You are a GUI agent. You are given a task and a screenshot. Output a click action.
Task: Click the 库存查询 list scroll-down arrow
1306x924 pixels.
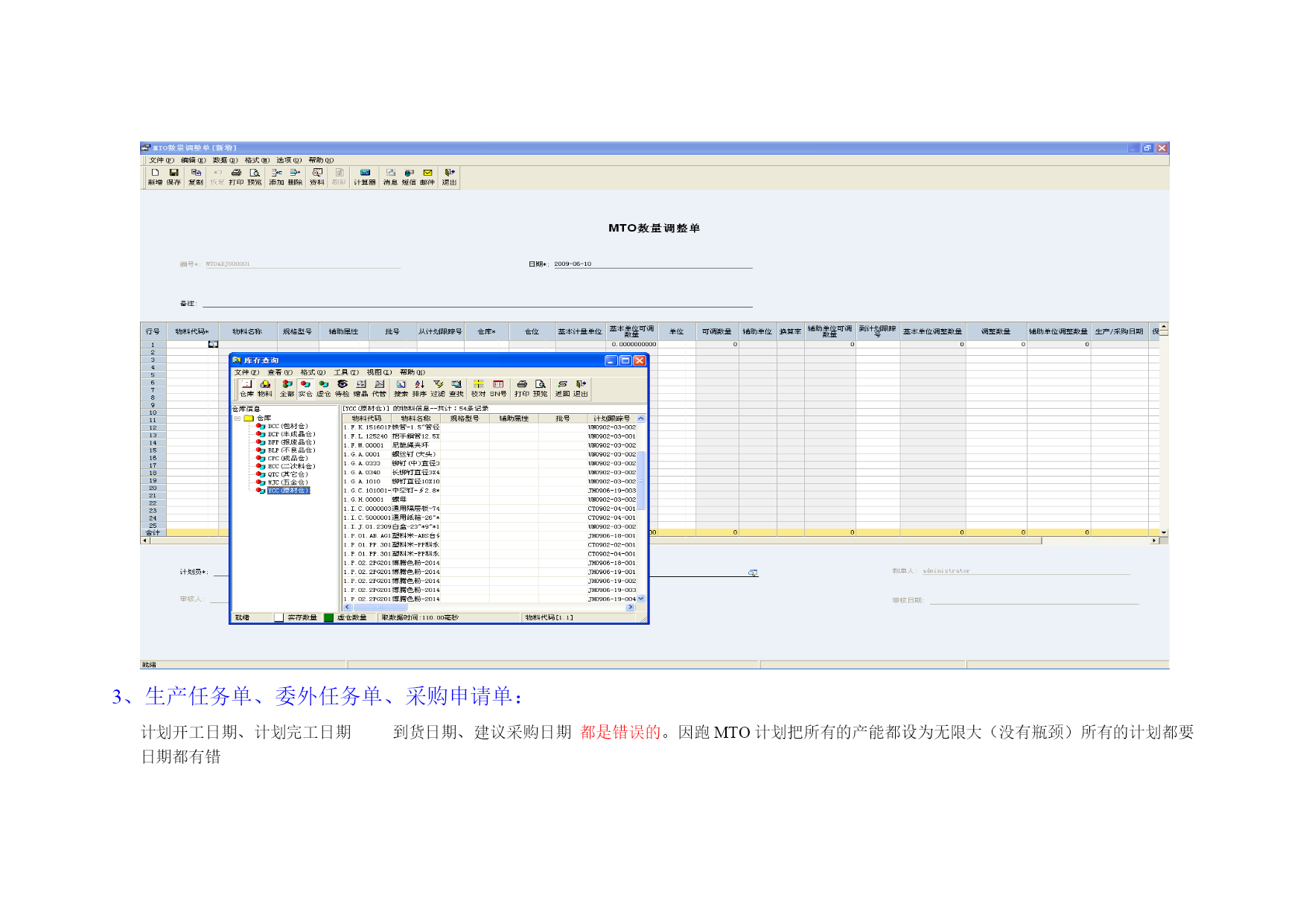[641, 599]
